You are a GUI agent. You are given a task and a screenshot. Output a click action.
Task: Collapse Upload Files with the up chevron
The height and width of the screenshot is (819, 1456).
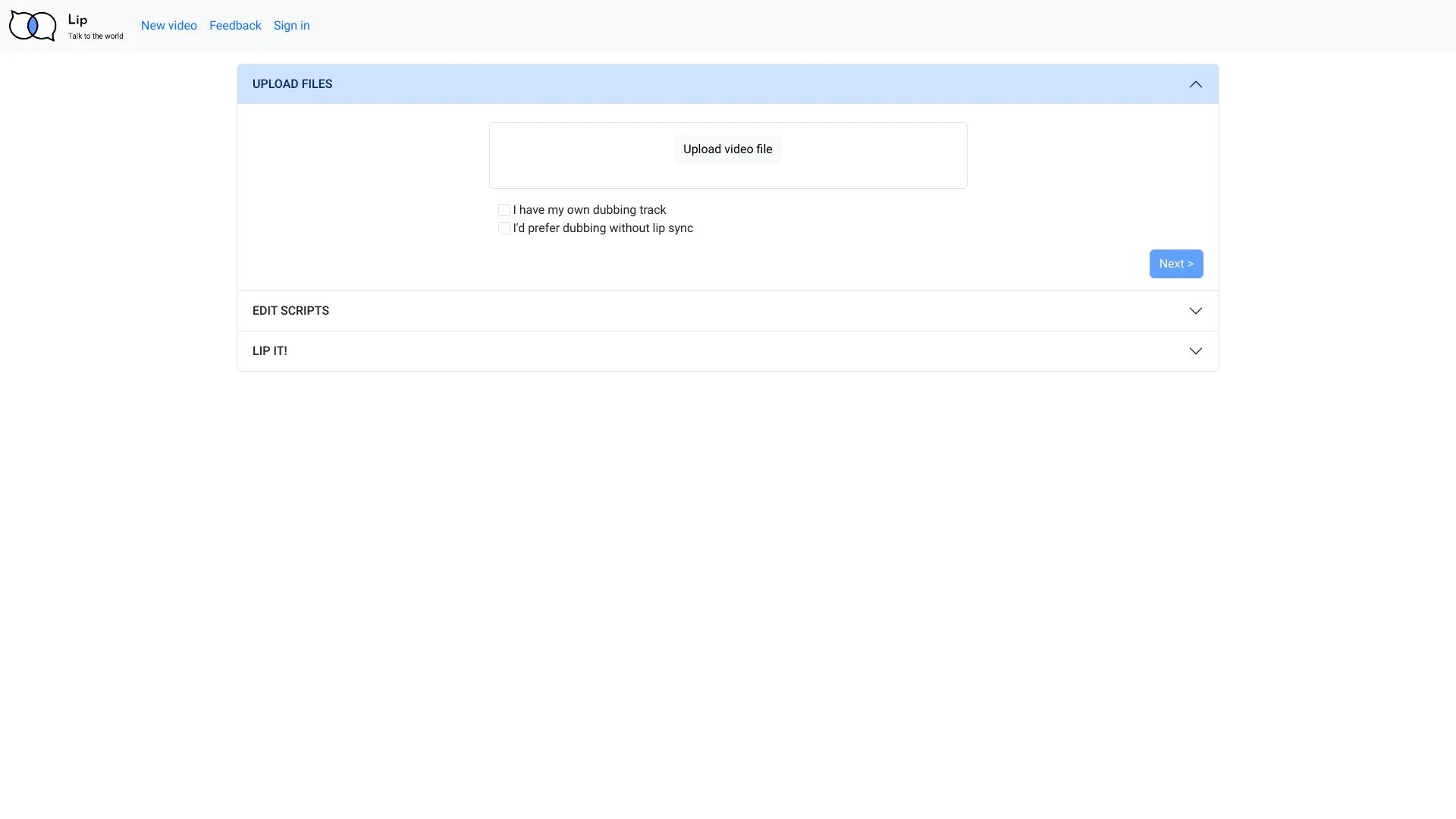pyautogui.click(x=1195, y=84)
